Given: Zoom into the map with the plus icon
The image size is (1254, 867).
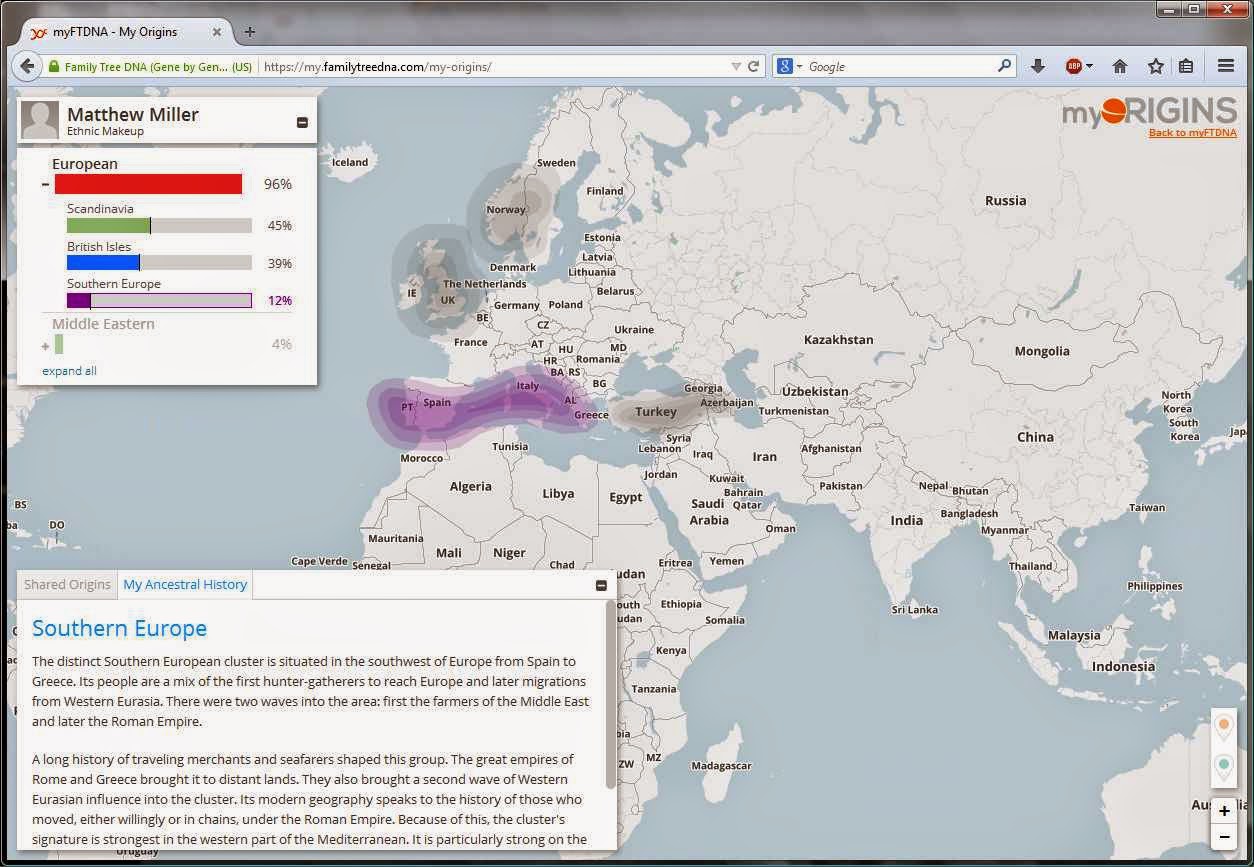Looking at the screenshot, I should coord(1224,811).
